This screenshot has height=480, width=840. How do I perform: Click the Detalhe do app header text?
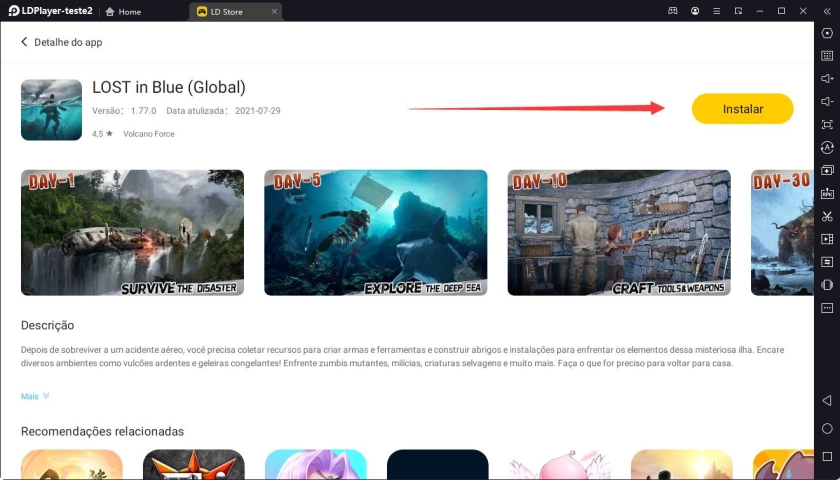[x=68, y=42]
